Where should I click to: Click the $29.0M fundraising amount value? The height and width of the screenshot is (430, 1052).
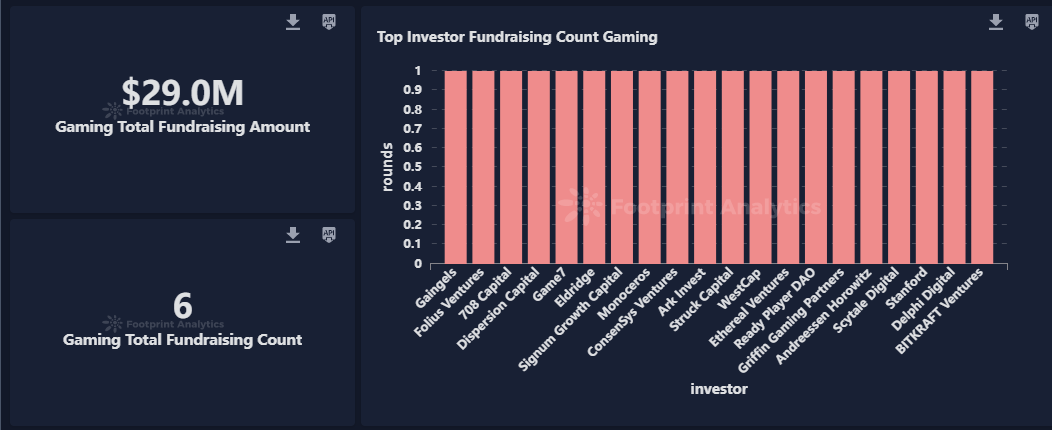click(x=183, y=92)
